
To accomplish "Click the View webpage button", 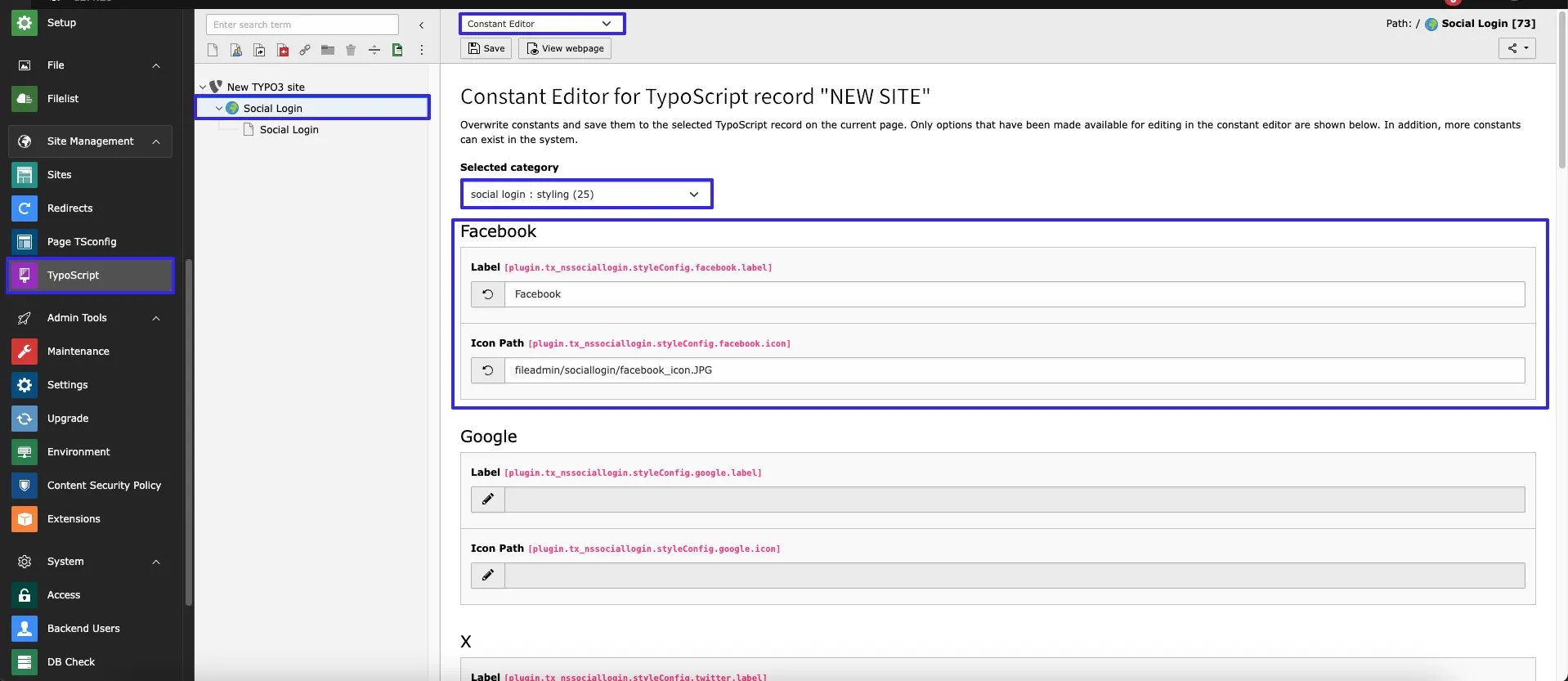I will 565,48.
